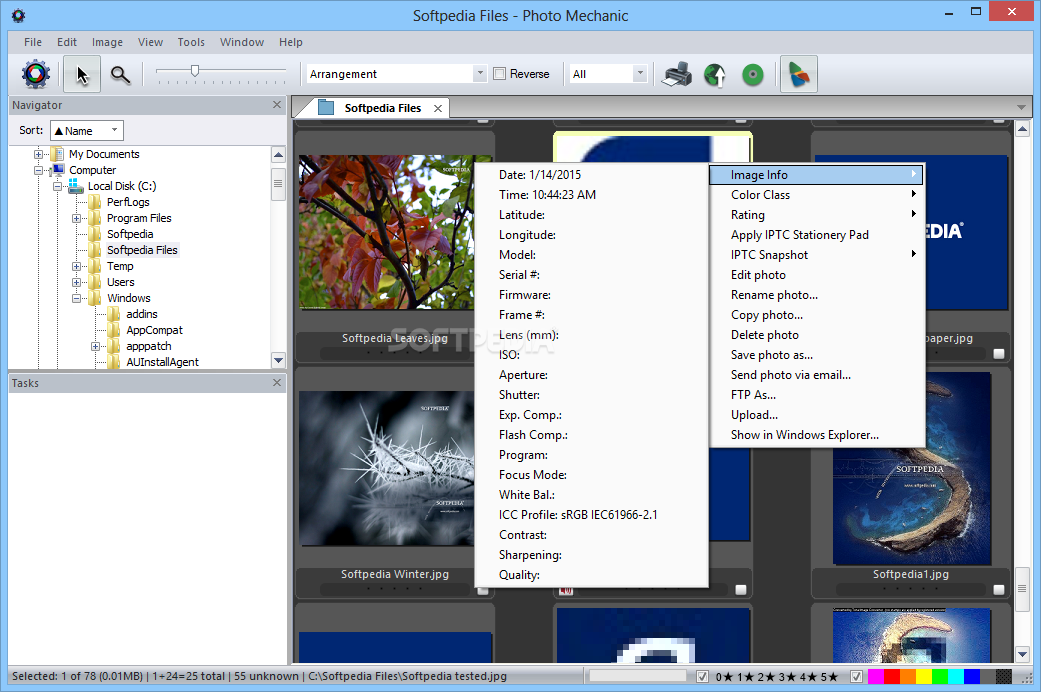Screen dimensions: 1041x692
Task: Collapse the Windows folder node
Action: (76, 298)
